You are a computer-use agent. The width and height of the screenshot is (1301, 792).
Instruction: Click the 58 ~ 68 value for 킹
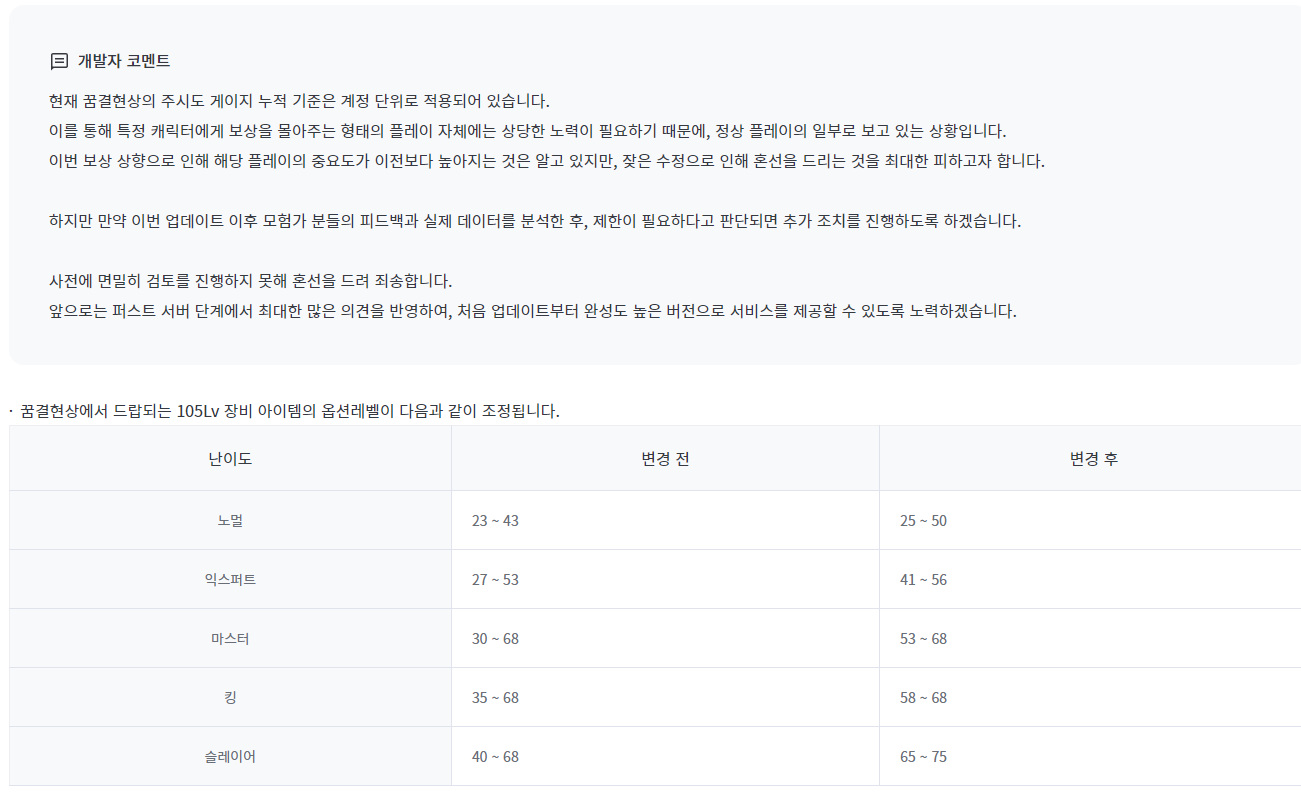[x=923, y=698]
